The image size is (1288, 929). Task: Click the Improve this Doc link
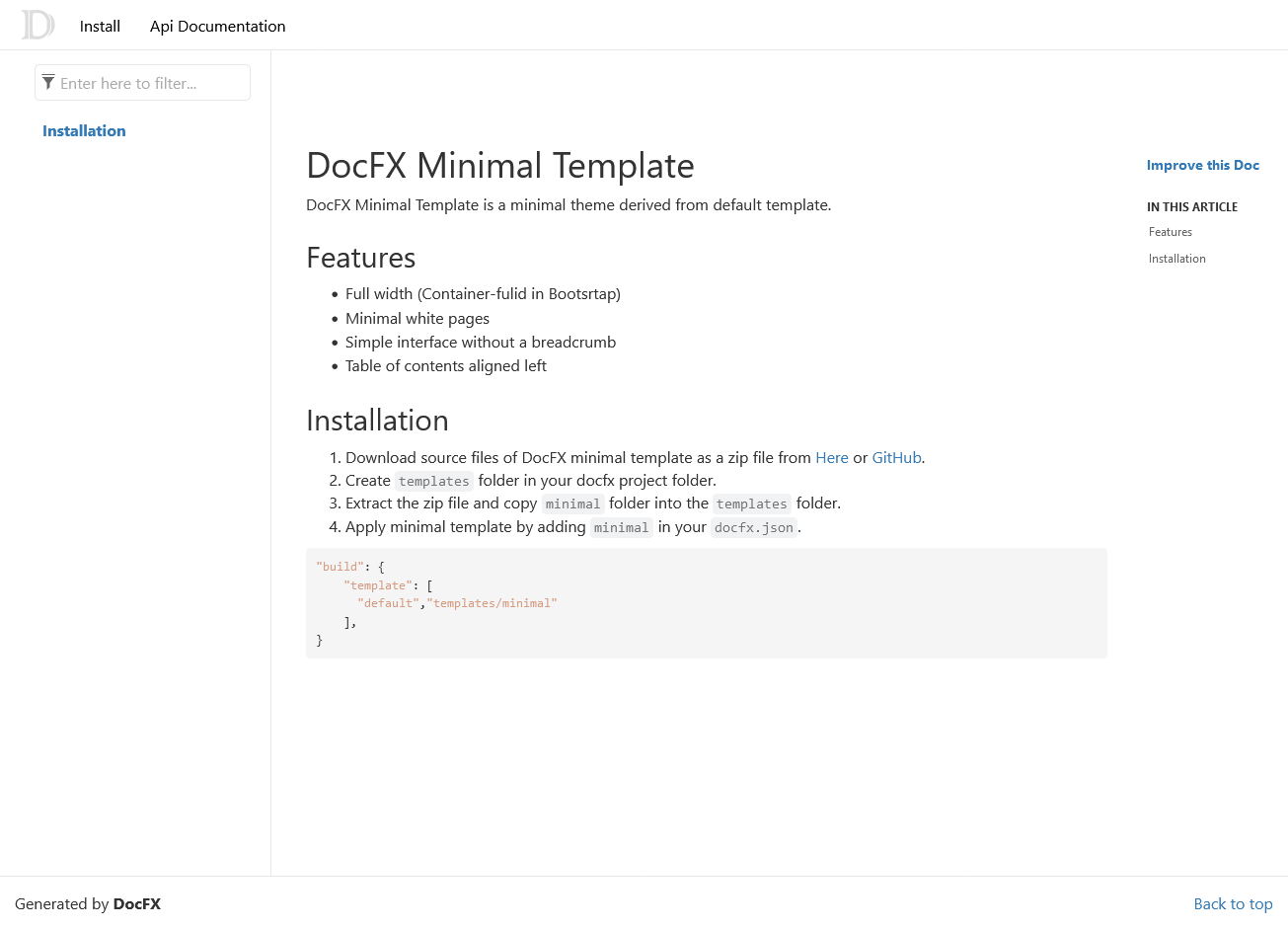[x=1203, y=165]
